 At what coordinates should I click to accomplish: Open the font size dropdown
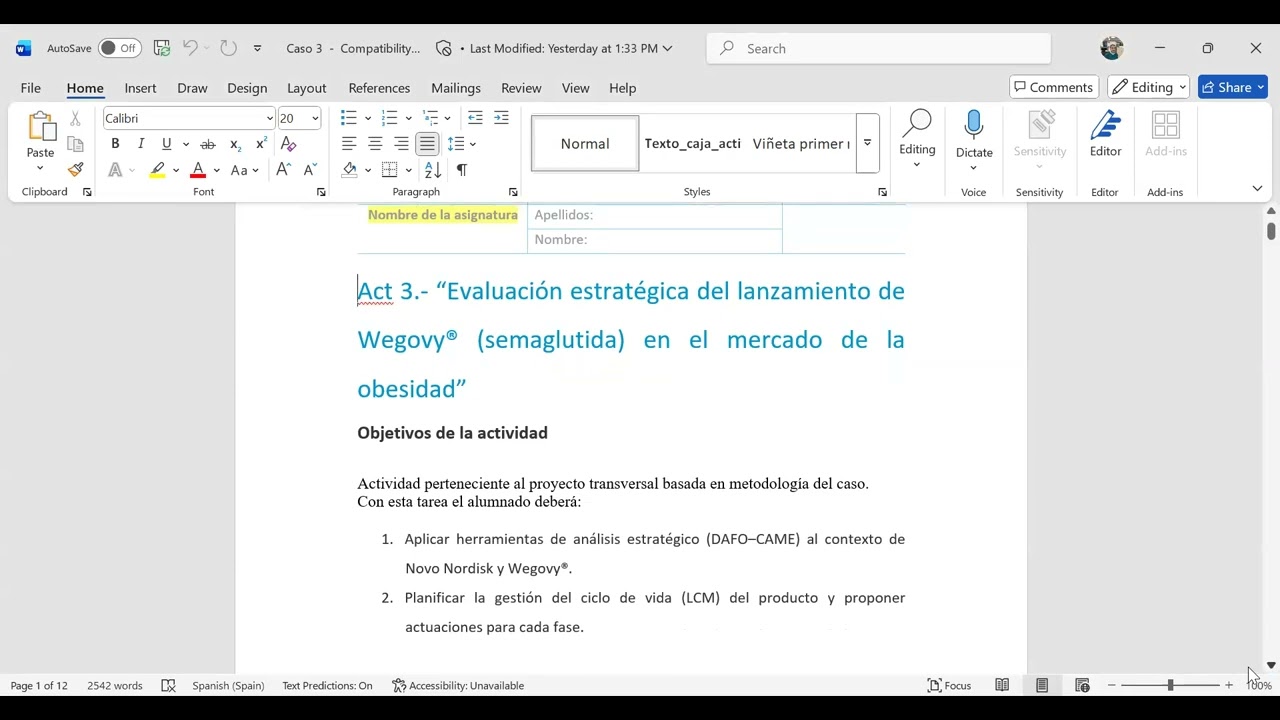pyautogui.click(x=315, y=118)
